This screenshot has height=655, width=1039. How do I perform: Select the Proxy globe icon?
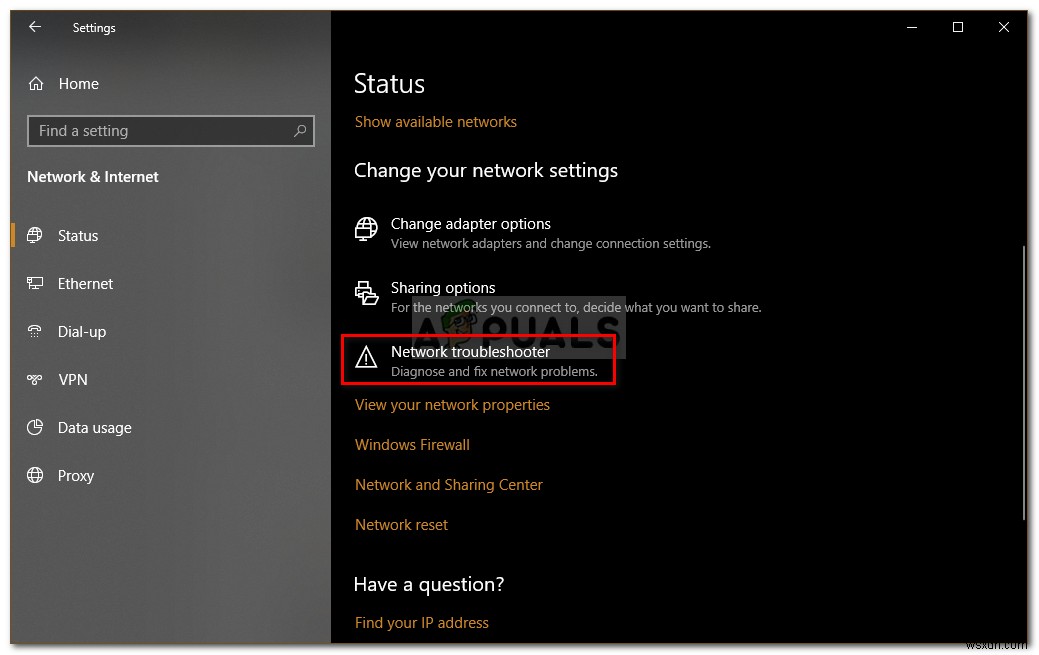click(x=36, y=476)
